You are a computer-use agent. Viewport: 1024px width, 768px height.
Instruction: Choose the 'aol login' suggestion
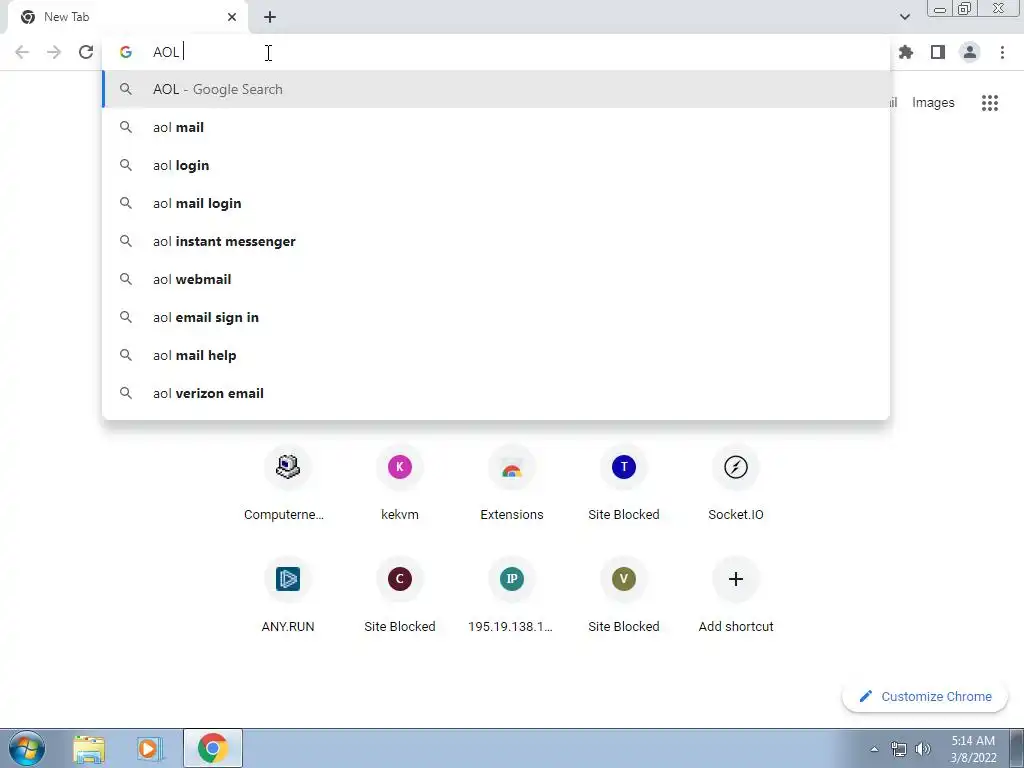(x=496, y=165)
